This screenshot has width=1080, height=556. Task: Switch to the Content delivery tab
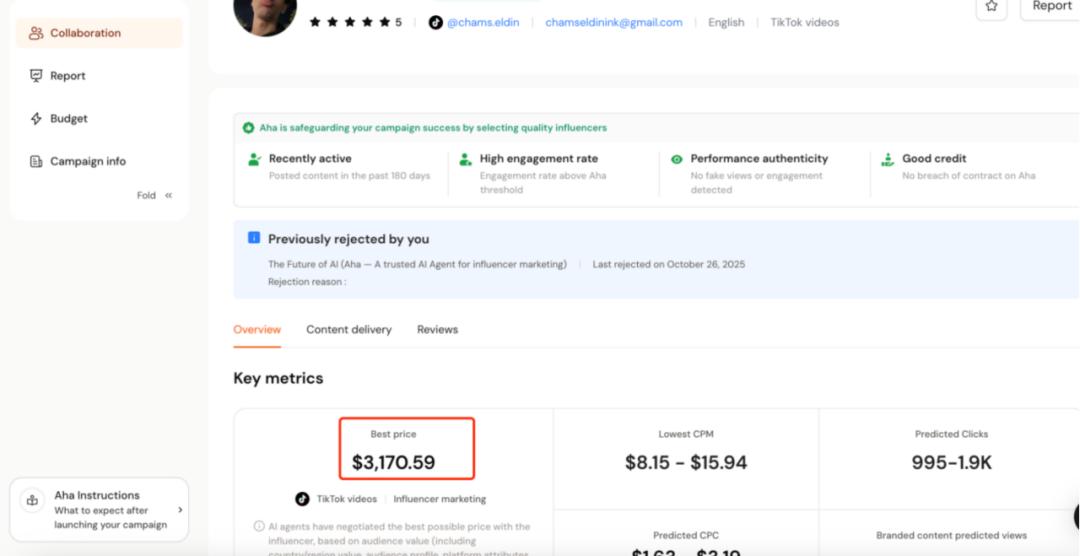[349, 329]
